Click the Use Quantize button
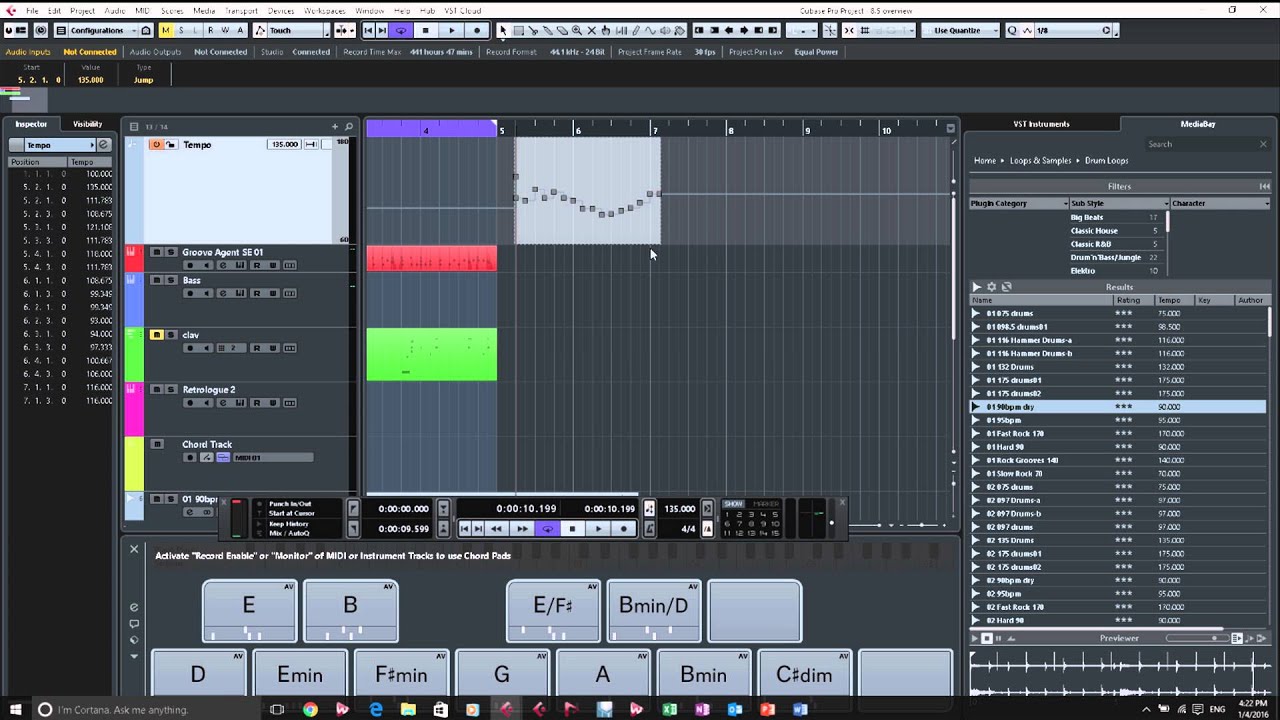The width and height of the screenshot is (1280, 720). point(957,31)
